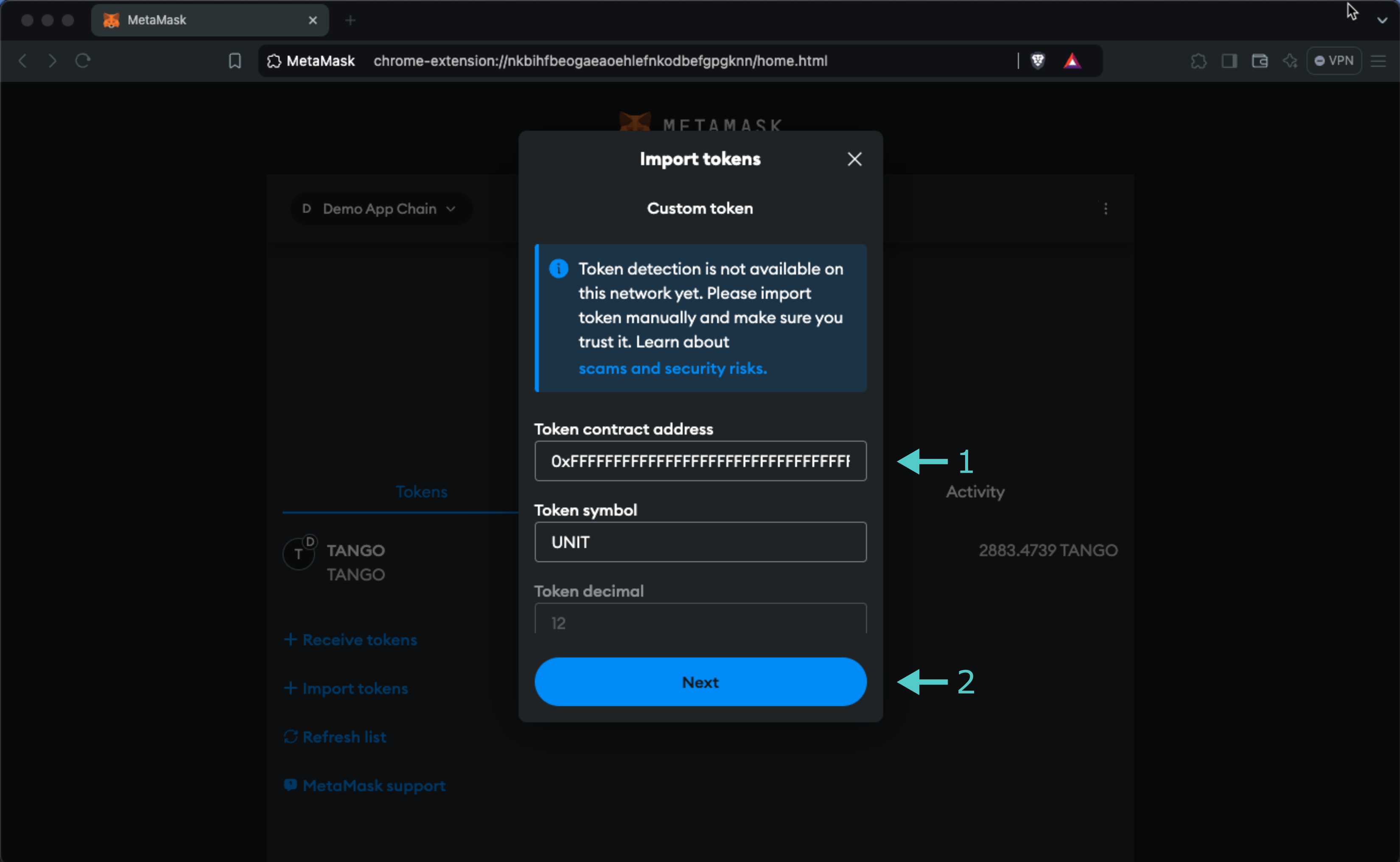Click the address bar URL
The width and height of the screenshot is (1400, 862).
pyautogui.click(x=600, y=61)
